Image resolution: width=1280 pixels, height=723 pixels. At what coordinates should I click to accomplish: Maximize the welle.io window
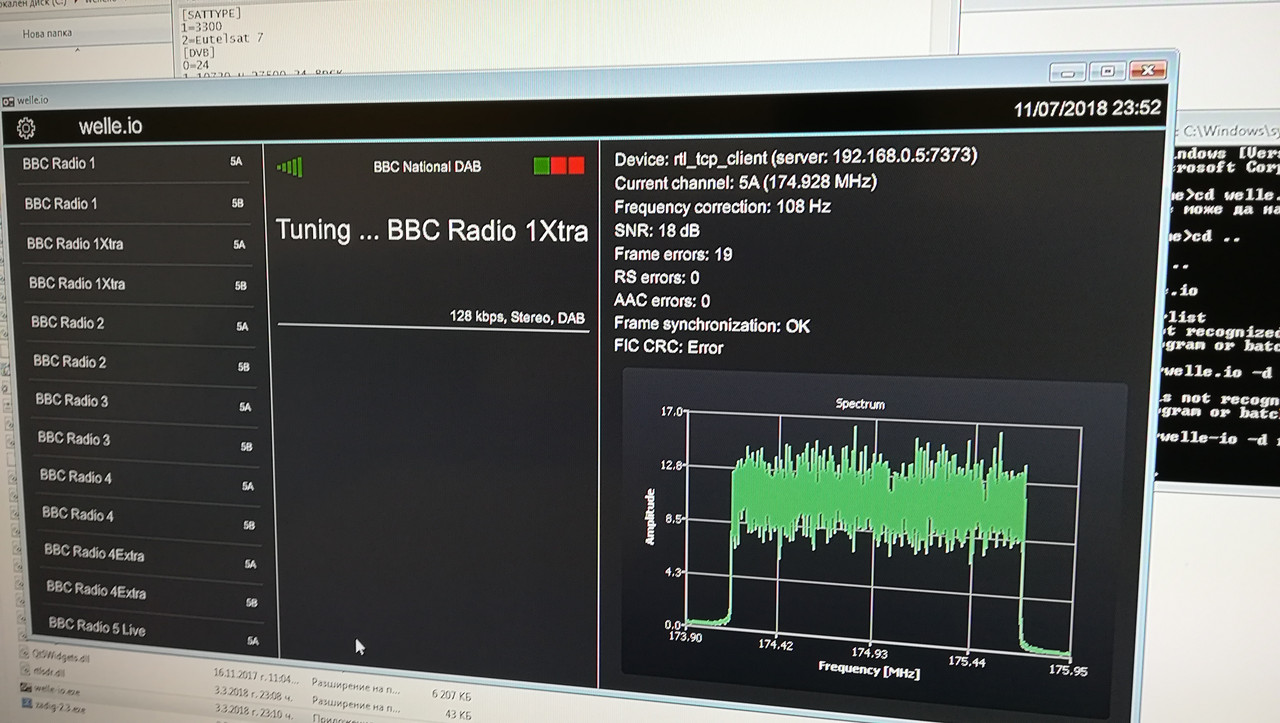point(1107,71)
